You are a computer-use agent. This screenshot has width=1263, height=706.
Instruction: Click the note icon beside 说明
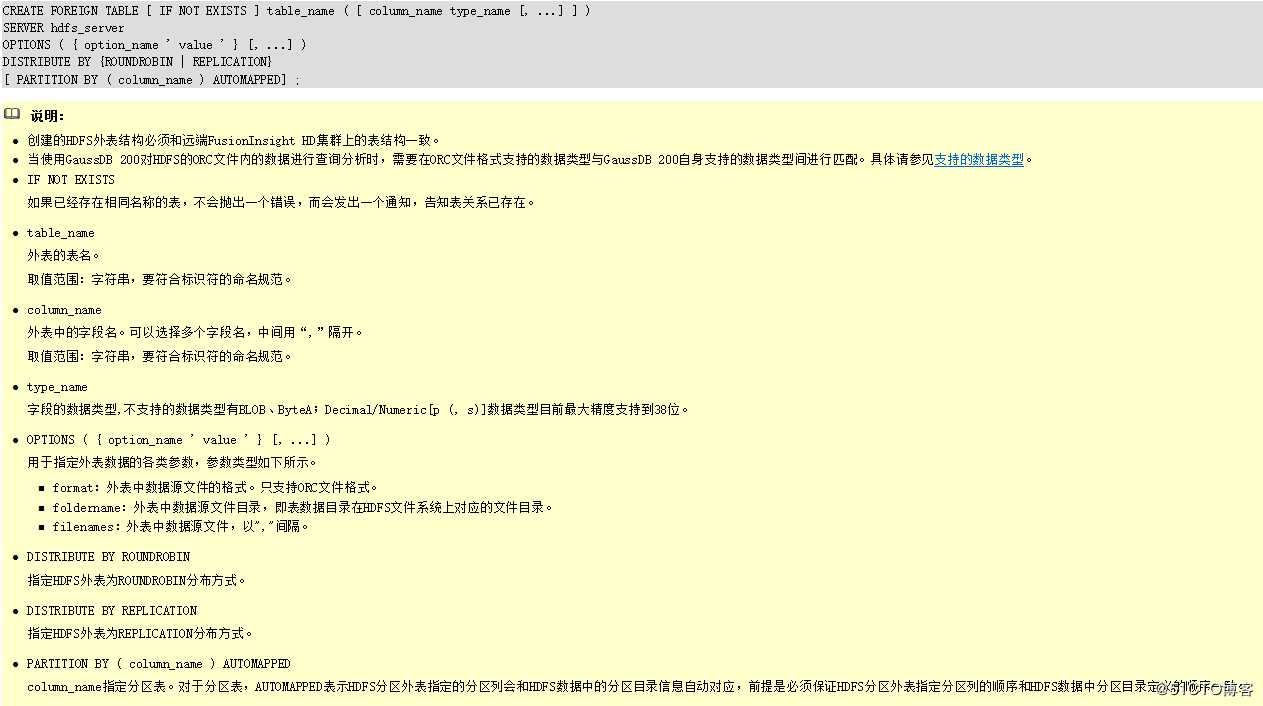click(x=11, y=114)
